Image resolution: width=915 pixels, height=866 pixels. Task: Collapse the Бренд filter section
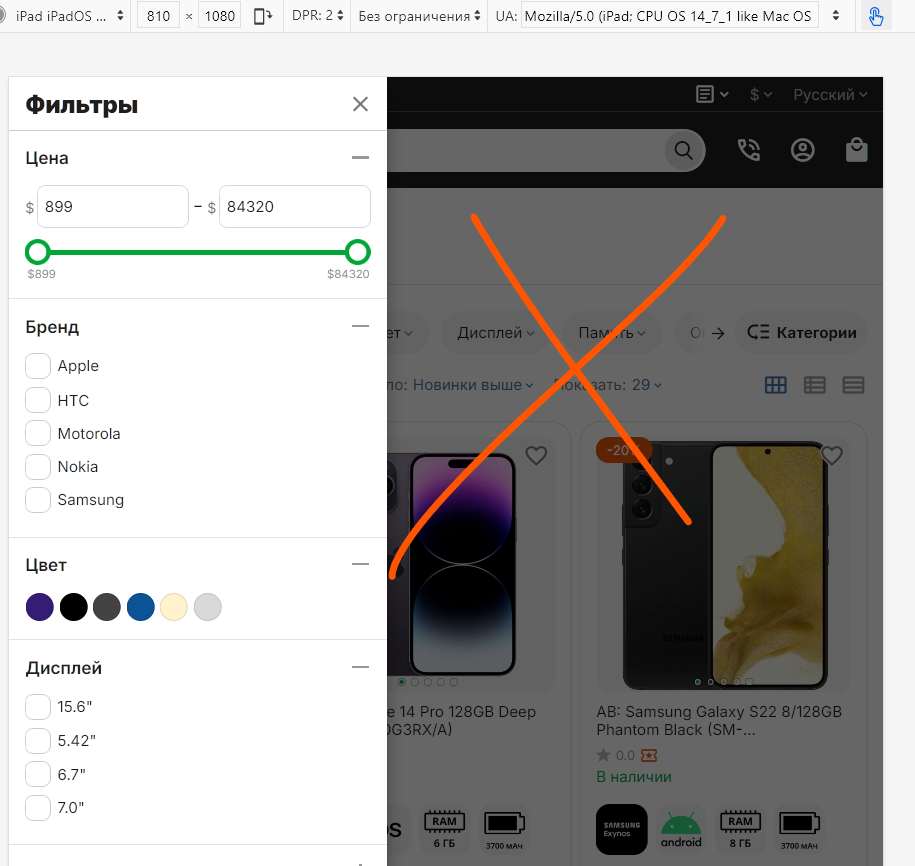pyautogui.click(x=361, y=326)
